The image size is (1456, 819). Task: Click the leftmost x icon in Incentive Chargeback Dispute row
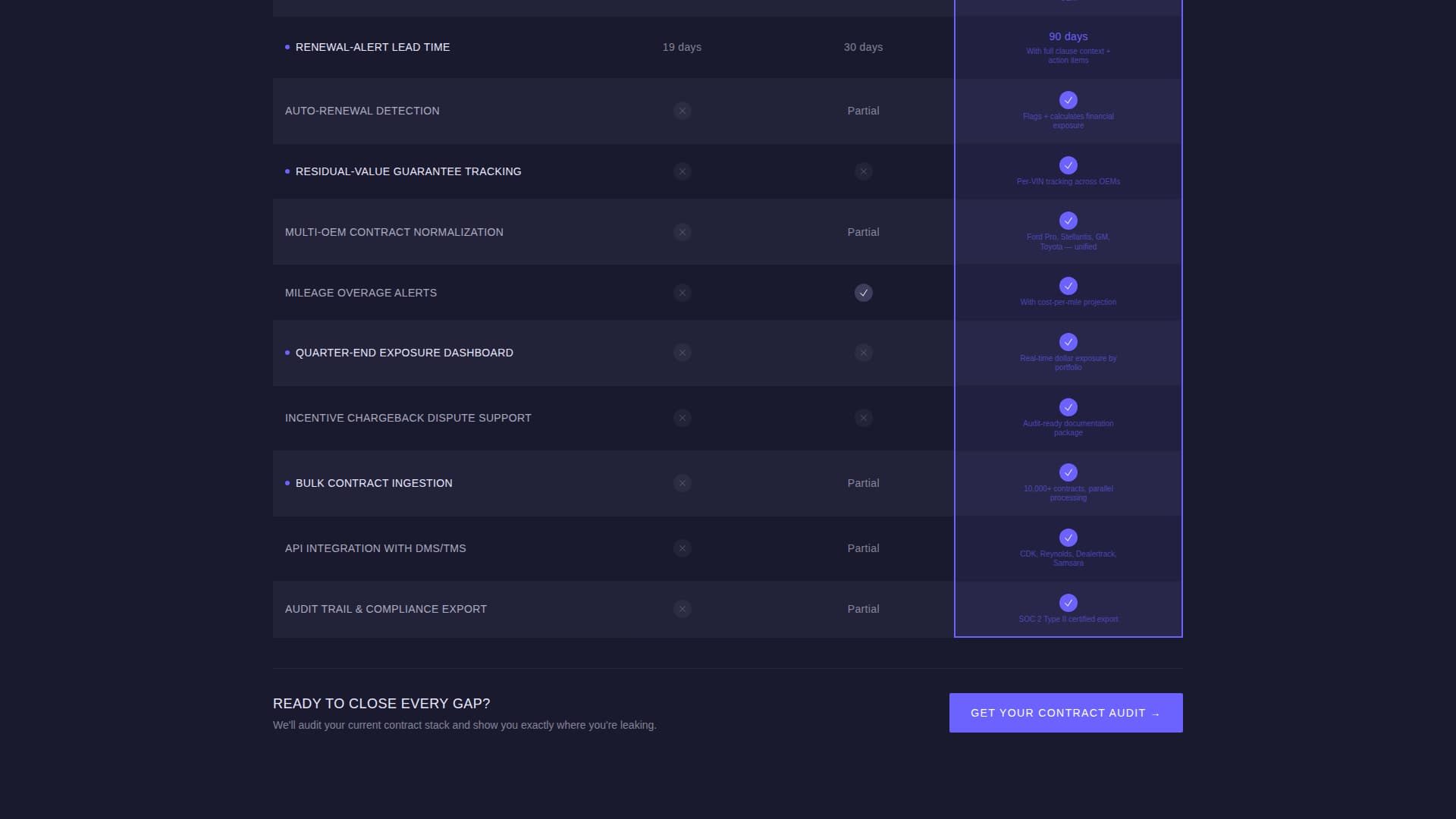(x=682, y=418)
